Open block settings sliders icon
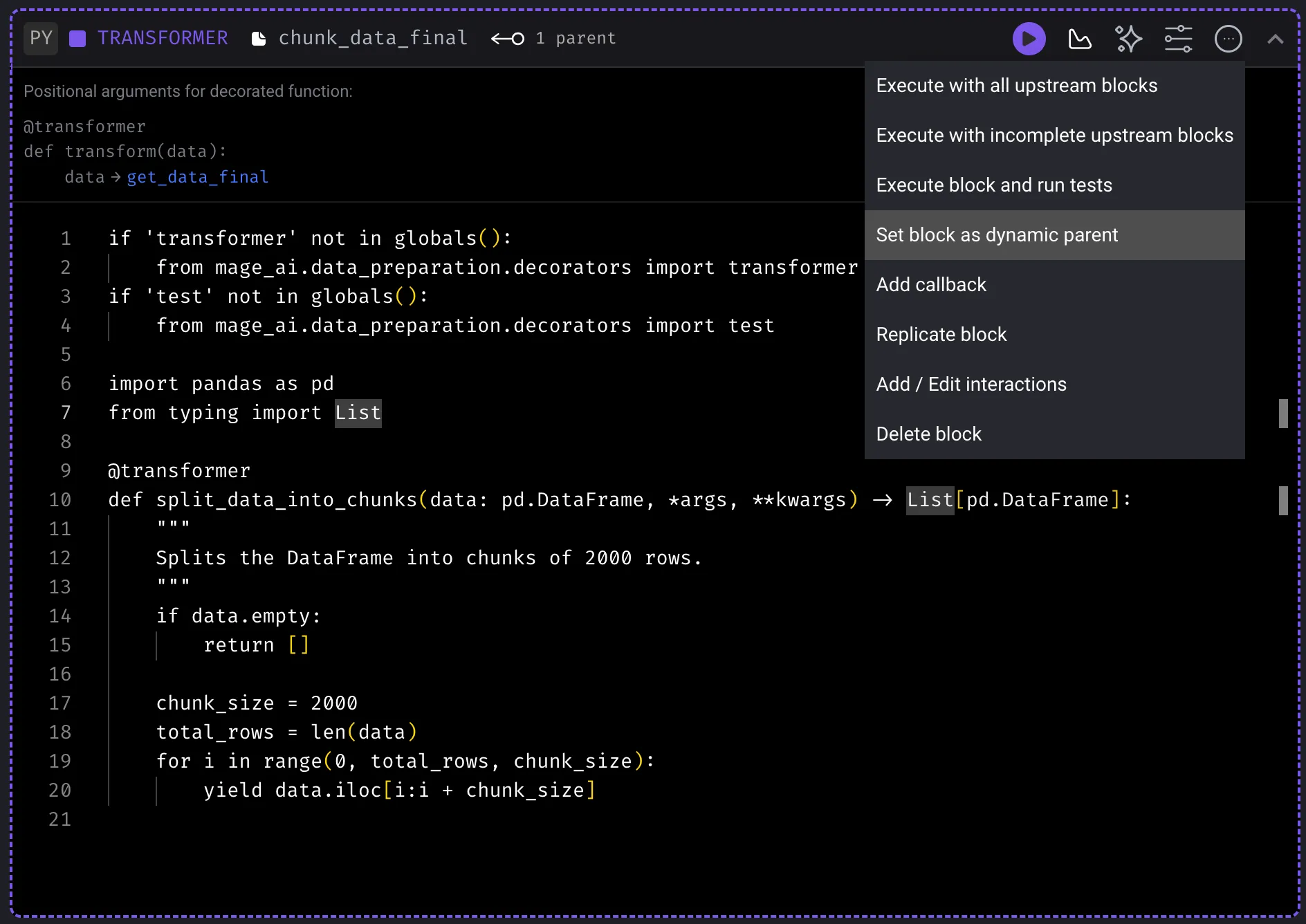1306x924 pixels. pyautogui.click(x=1178, y=39)
